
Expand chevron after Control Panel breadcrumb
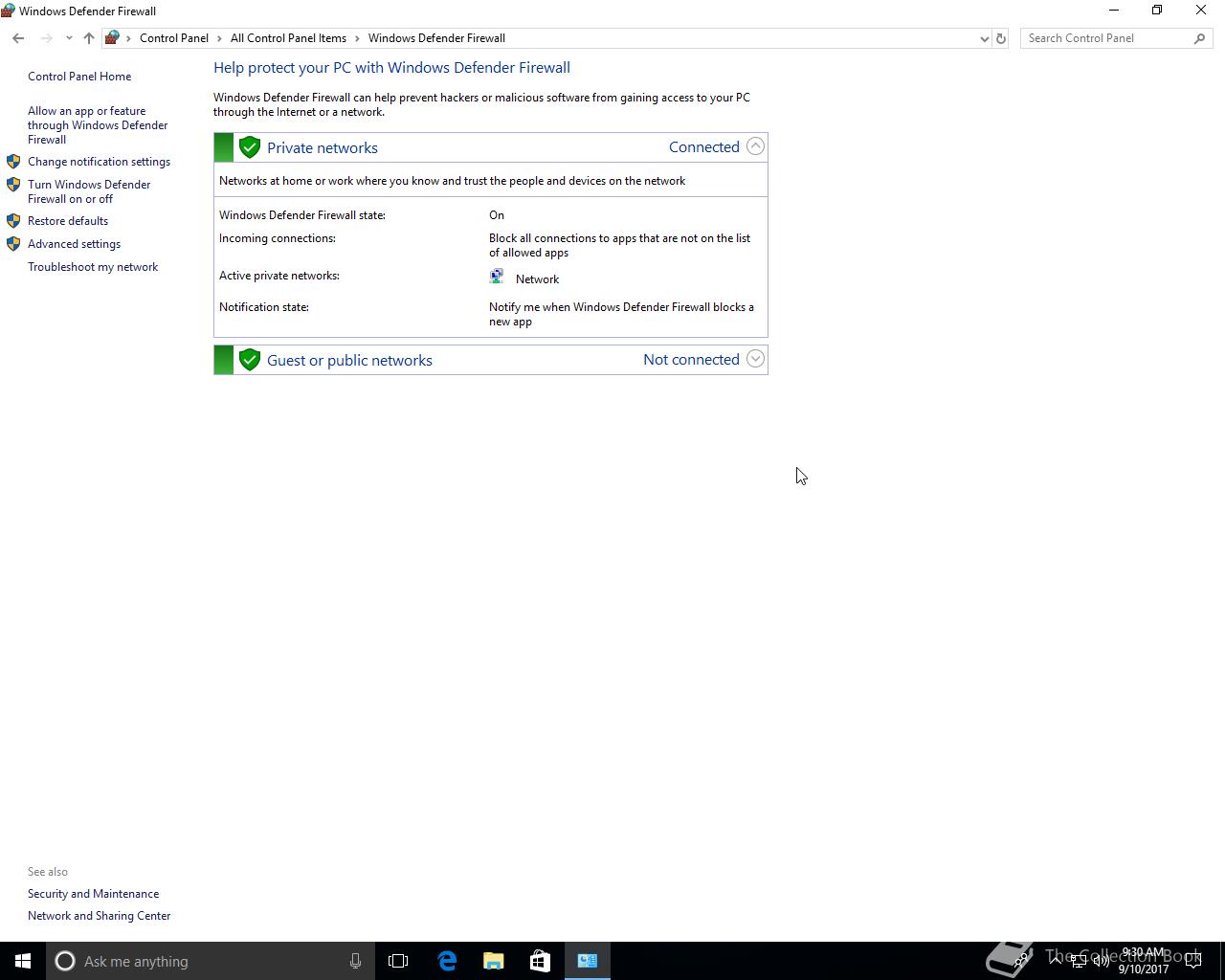(220, 38)
